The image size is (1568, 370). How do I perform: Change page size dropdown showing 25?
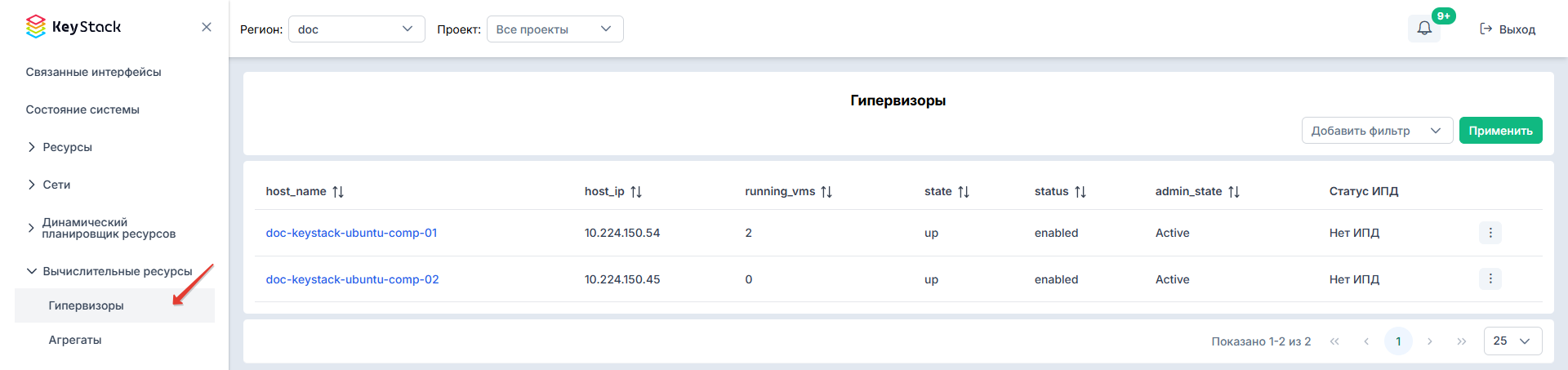(x=1512, y=341)
